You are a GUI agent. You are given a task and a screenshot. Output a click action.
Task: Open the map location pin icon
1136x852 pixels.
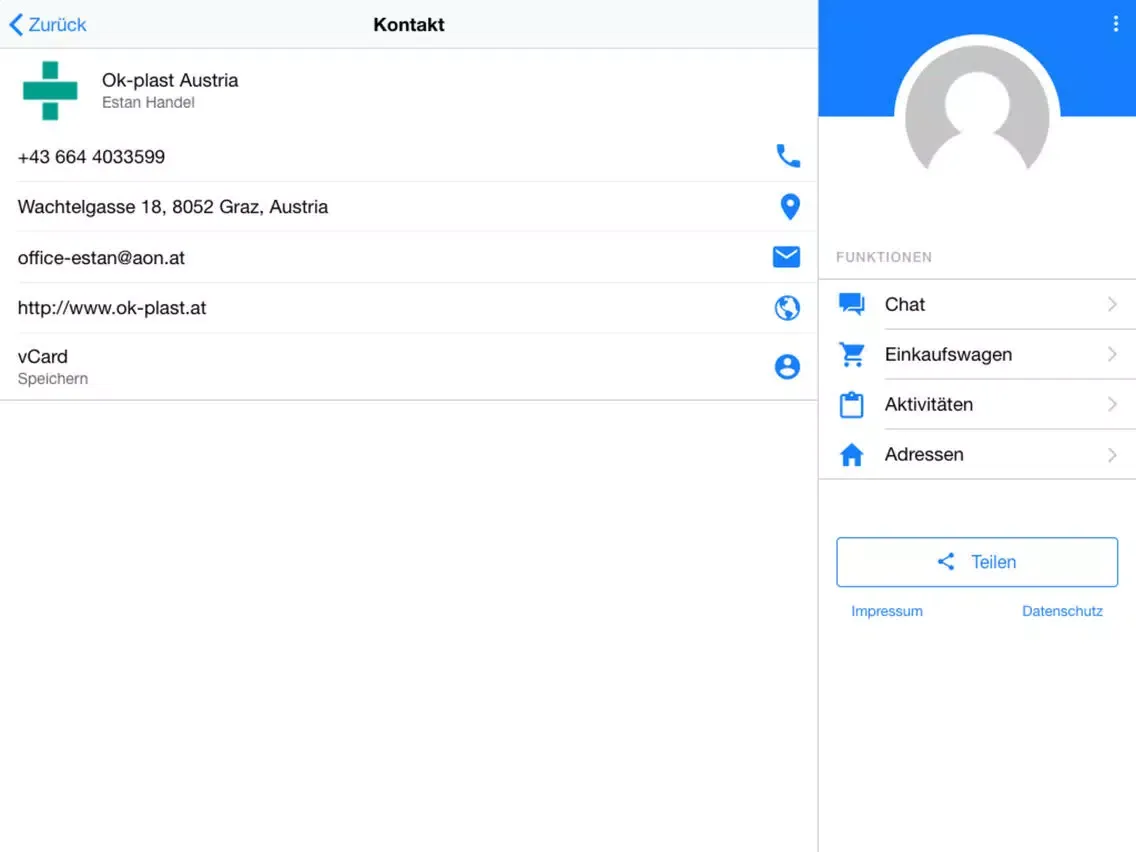789,207
